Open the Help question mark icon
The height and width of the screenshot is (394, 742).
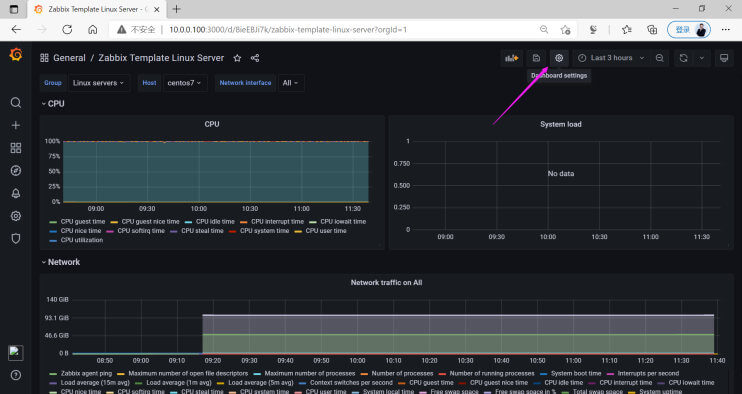click(x=16, y=375)
